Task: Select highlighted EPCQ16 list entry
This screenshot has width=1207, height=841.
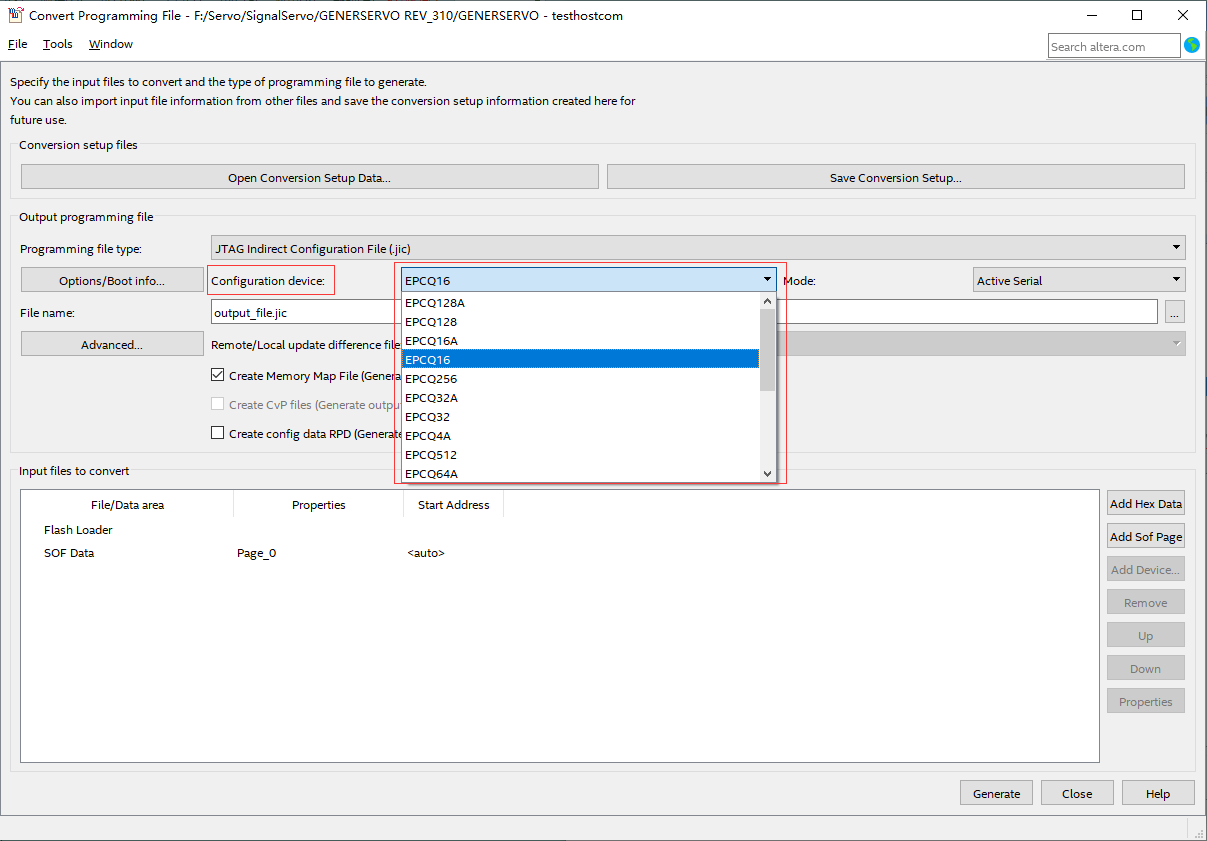Action: 580,359
